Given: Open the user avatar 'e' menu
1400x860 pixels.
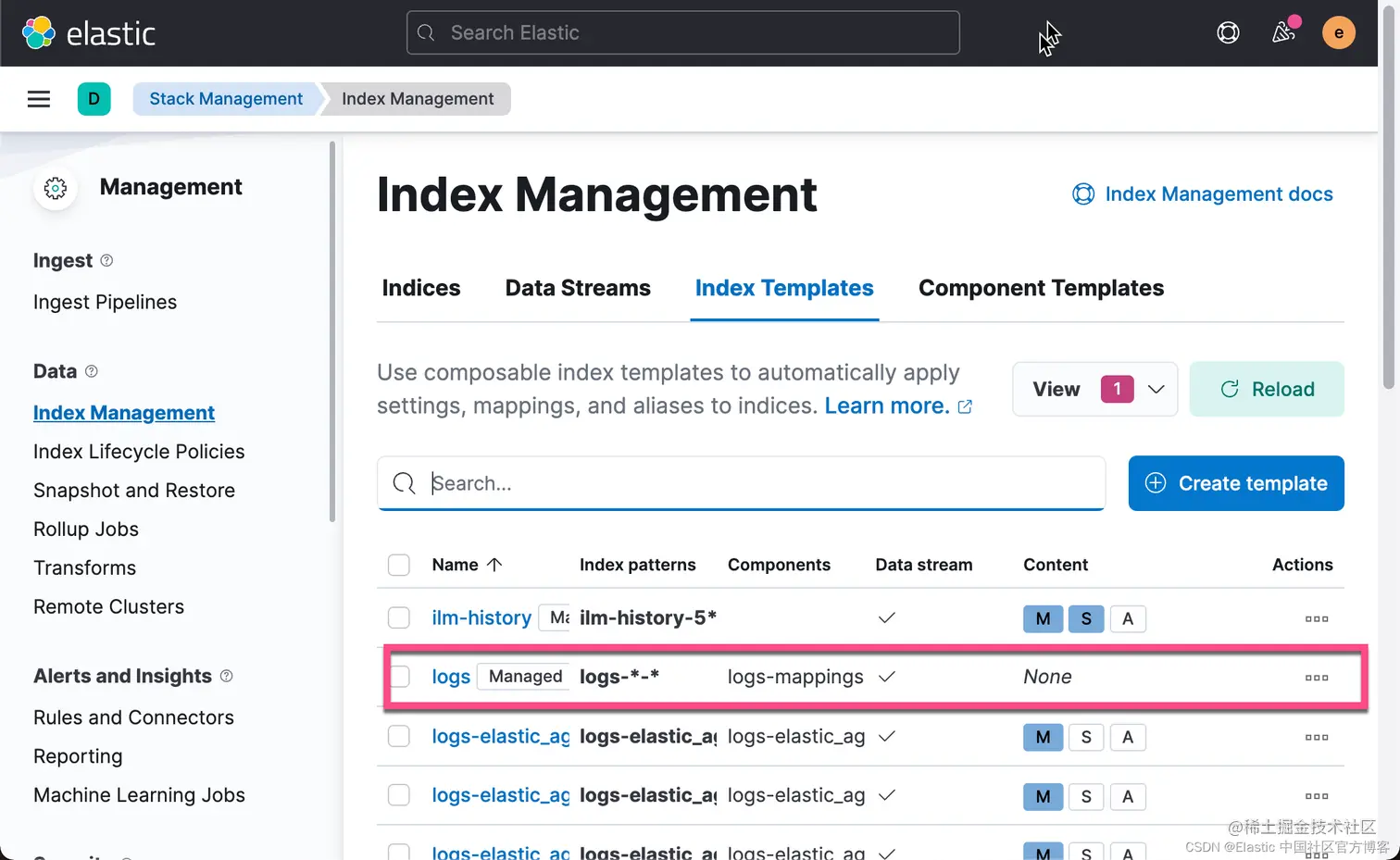Looking at the screenshot, I should 1338,33.
